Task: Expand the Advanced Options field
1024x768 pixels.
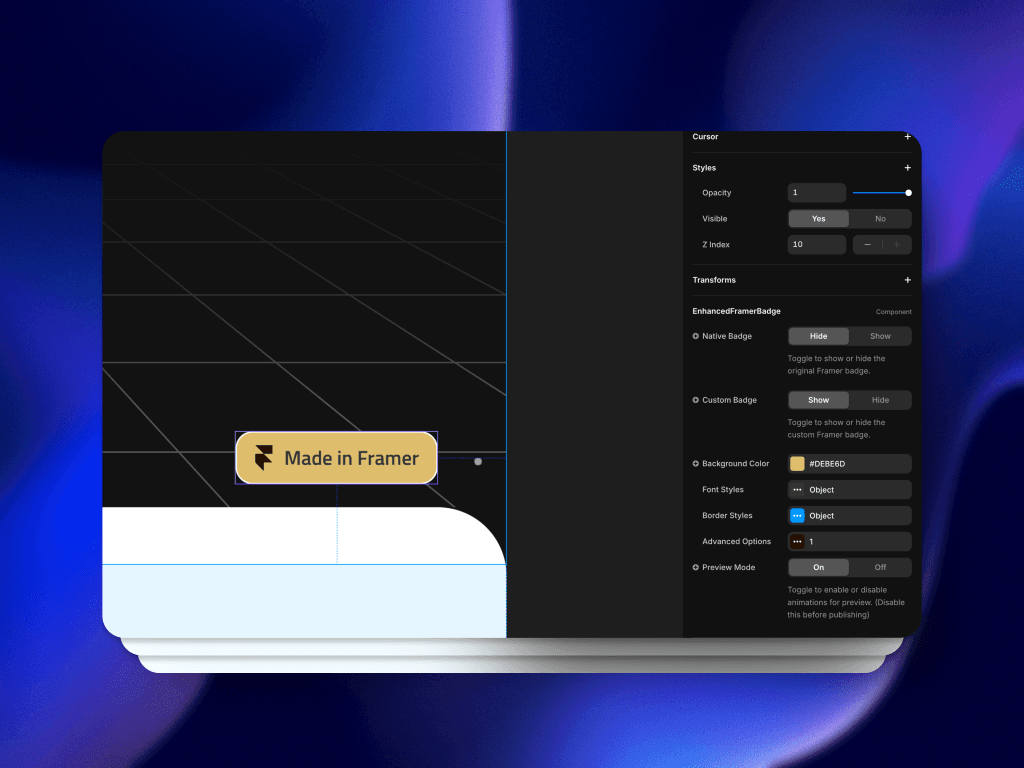Action: 849,541
